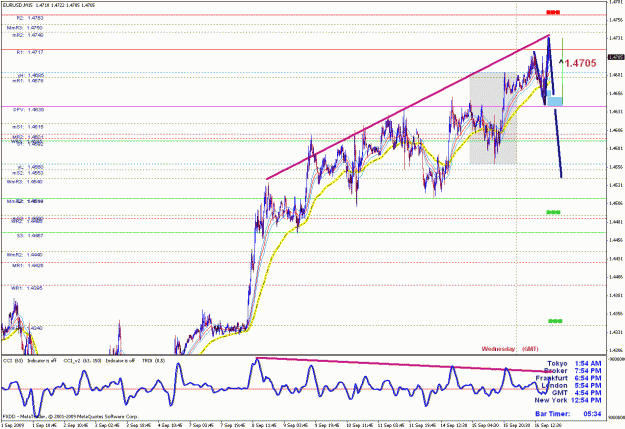The height and width of the screenshot is (429, 625).
Task: Click the black current price tag on scale
Action: point(616,57)
